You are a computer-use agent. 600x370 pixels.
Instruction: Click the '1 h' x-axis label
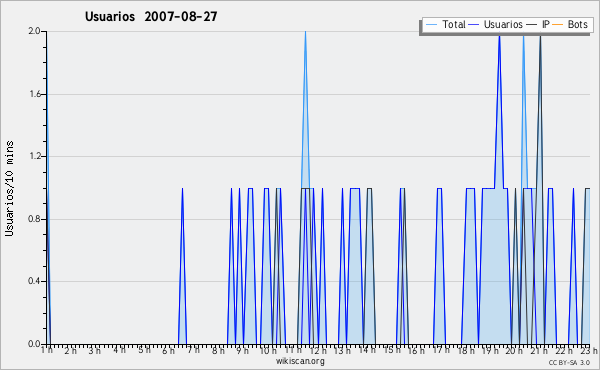coord(47,350)
